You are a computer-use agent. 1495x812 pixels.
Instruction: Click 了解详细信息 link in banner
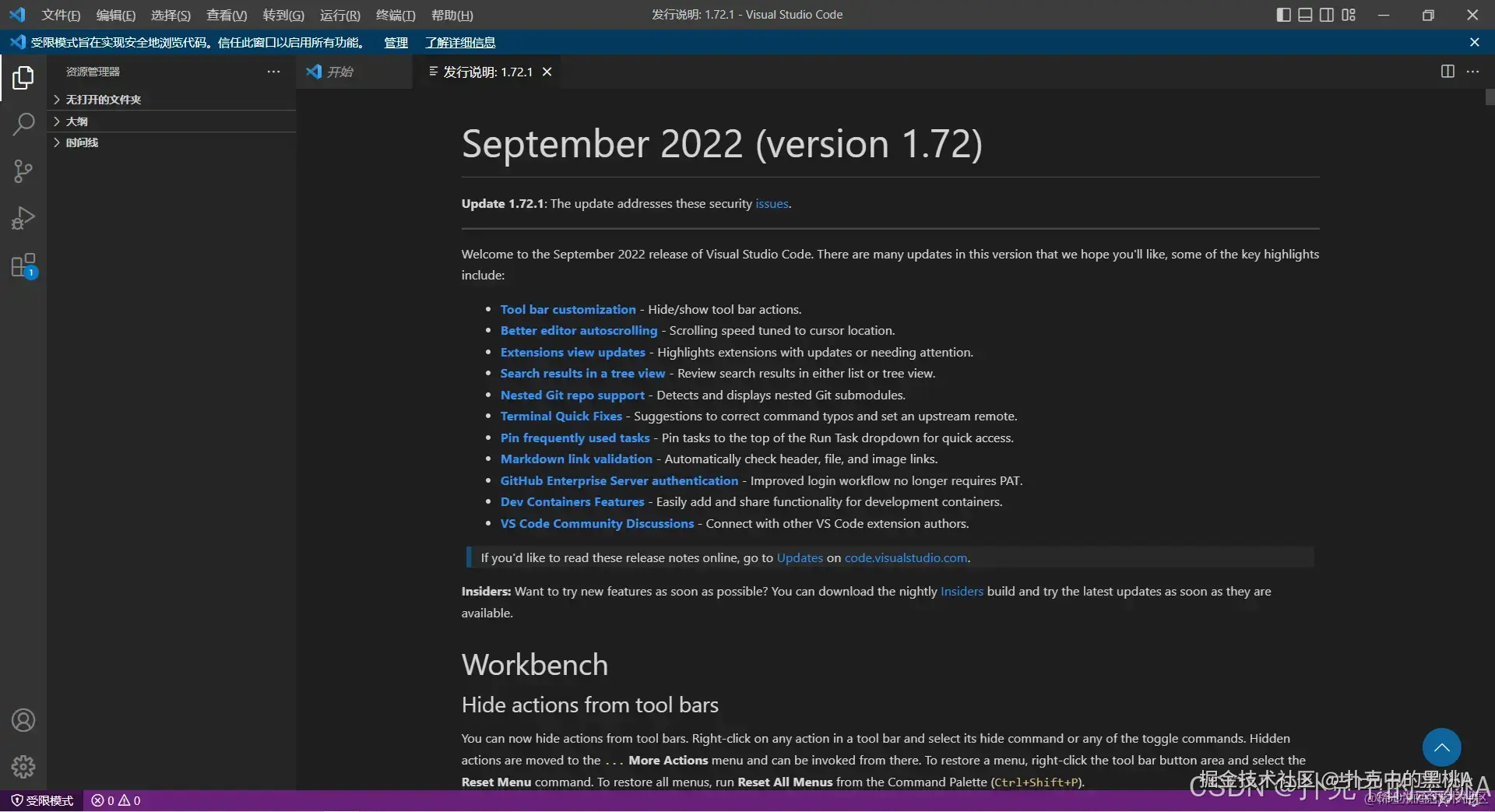(460, 43)
